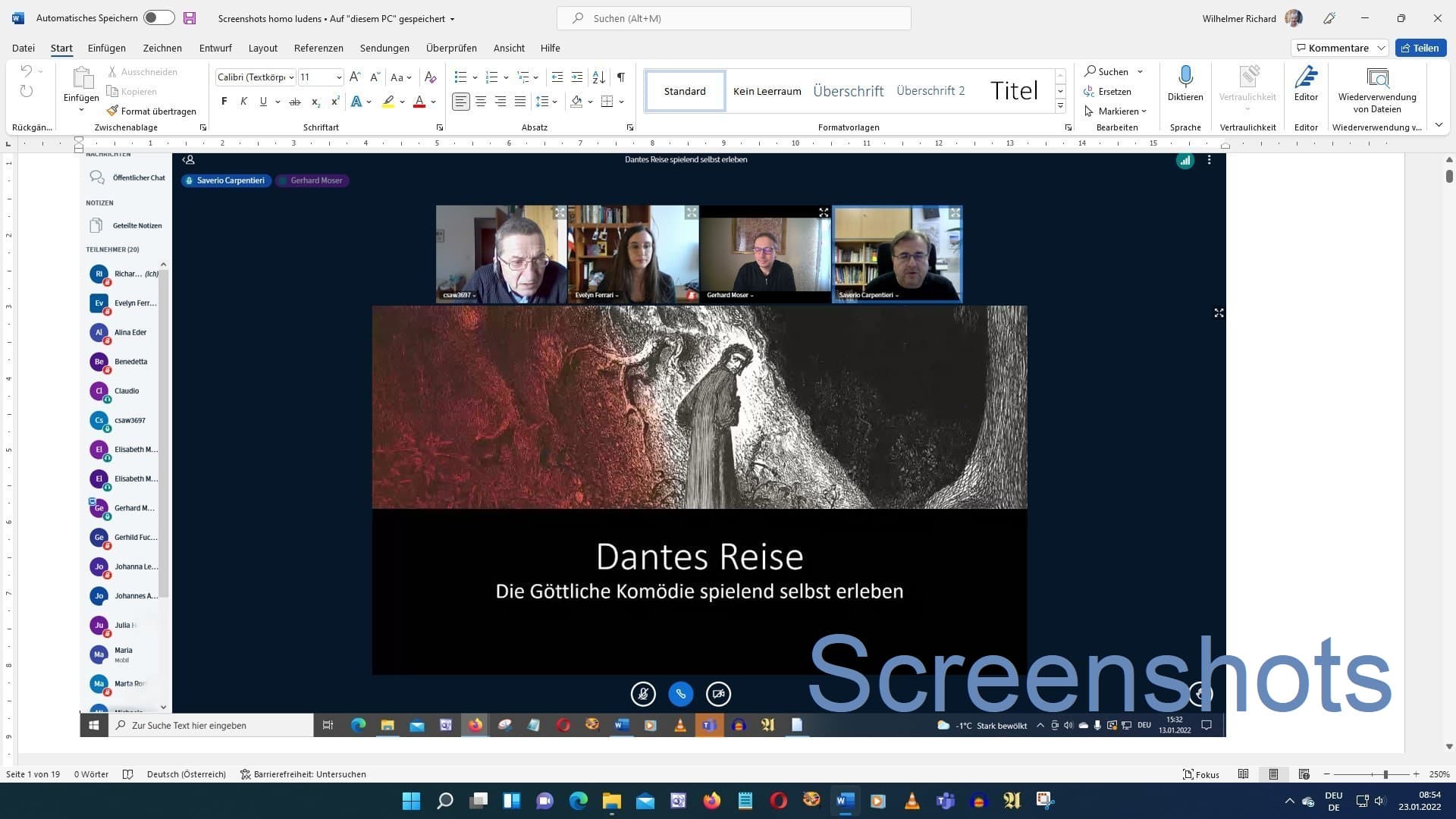Click the Format Painter brush icon
Viewport: 1456px width, 819px height.
click(113, 111)
